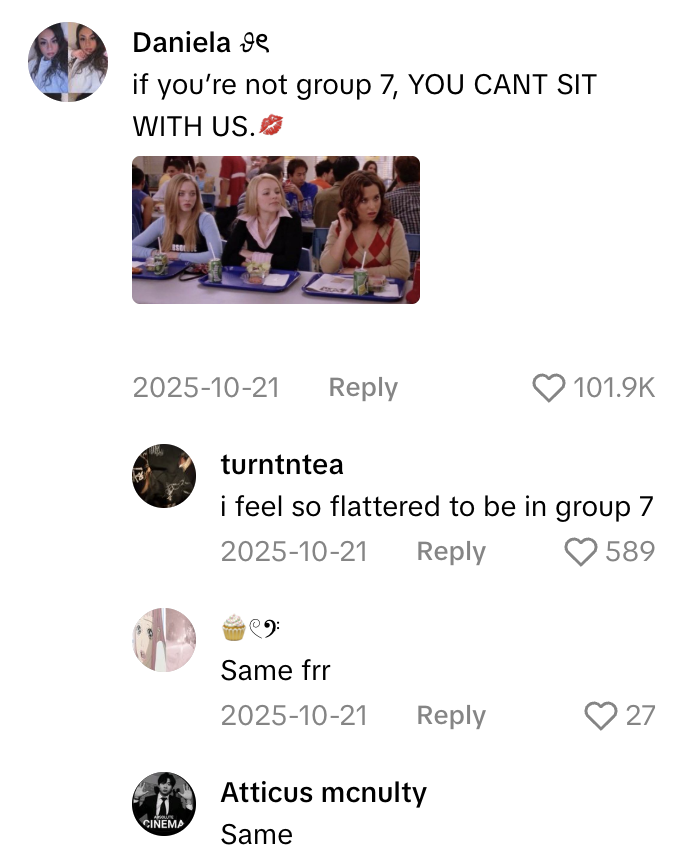Like turntntea's comment with the heart
Viewport: 686px width, 864px height.
(581, 552)
